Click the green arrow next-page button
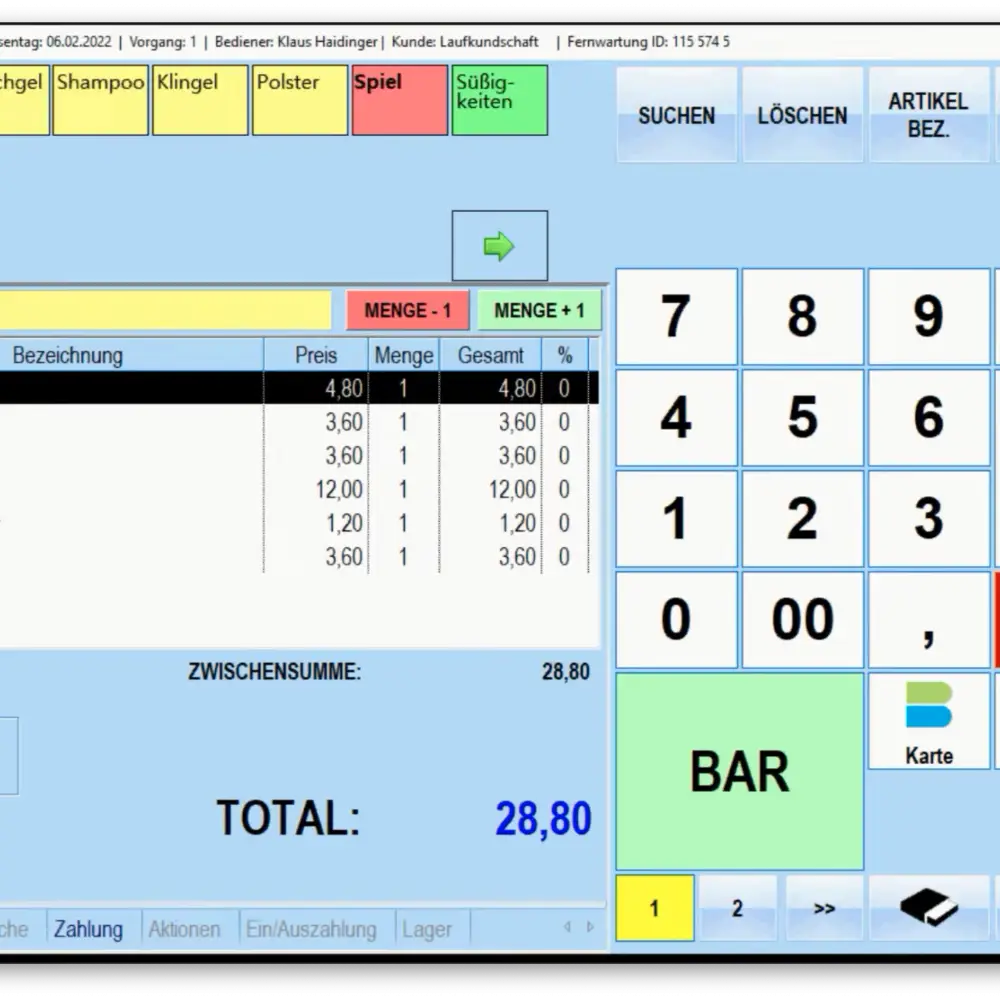Image resolution: width=1000 pixels, height=1000 pixels. click(499, 246)
